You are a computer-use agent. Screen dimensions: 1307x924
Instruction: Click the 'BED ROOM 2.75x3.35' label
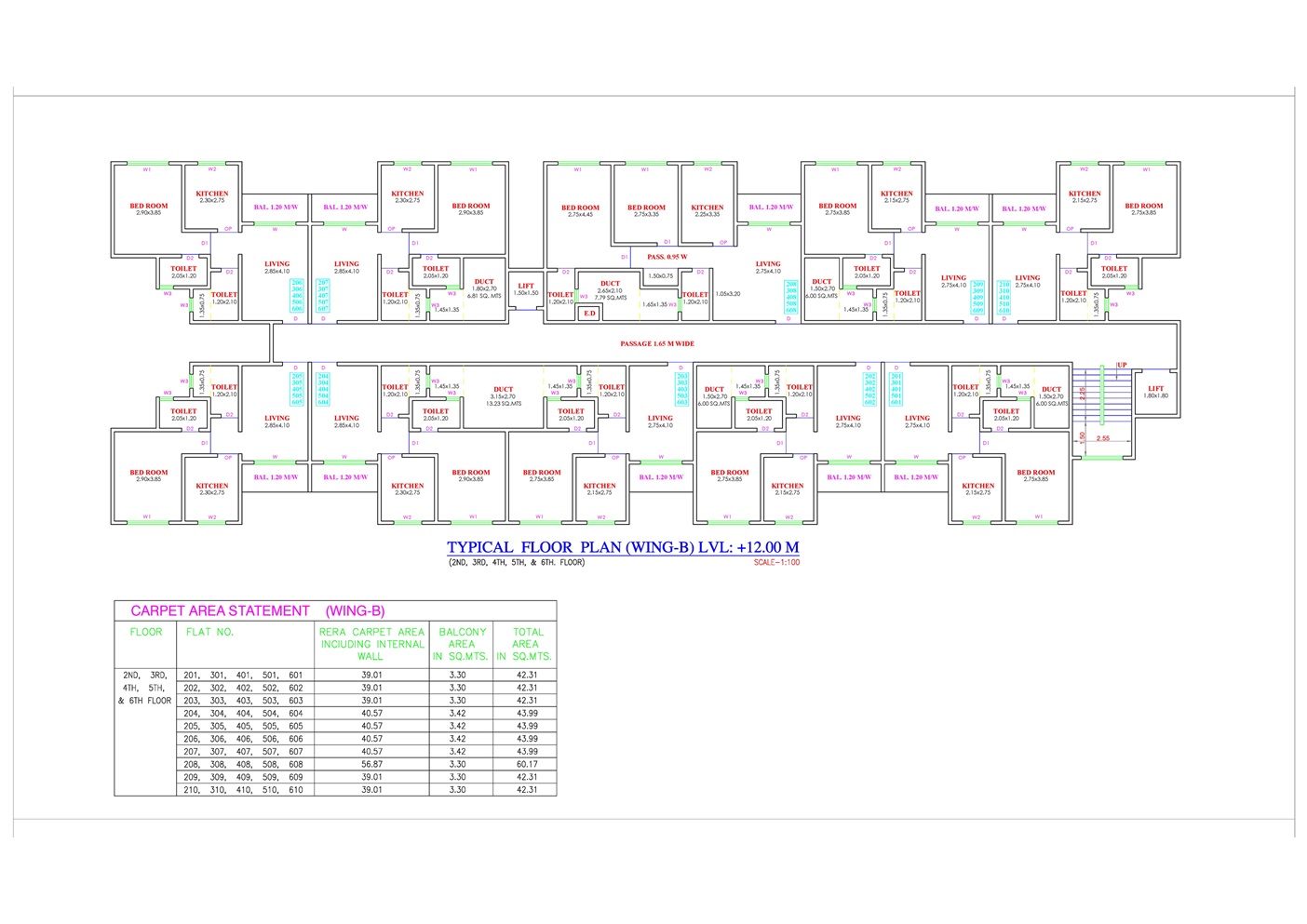[x=646, y=211]
